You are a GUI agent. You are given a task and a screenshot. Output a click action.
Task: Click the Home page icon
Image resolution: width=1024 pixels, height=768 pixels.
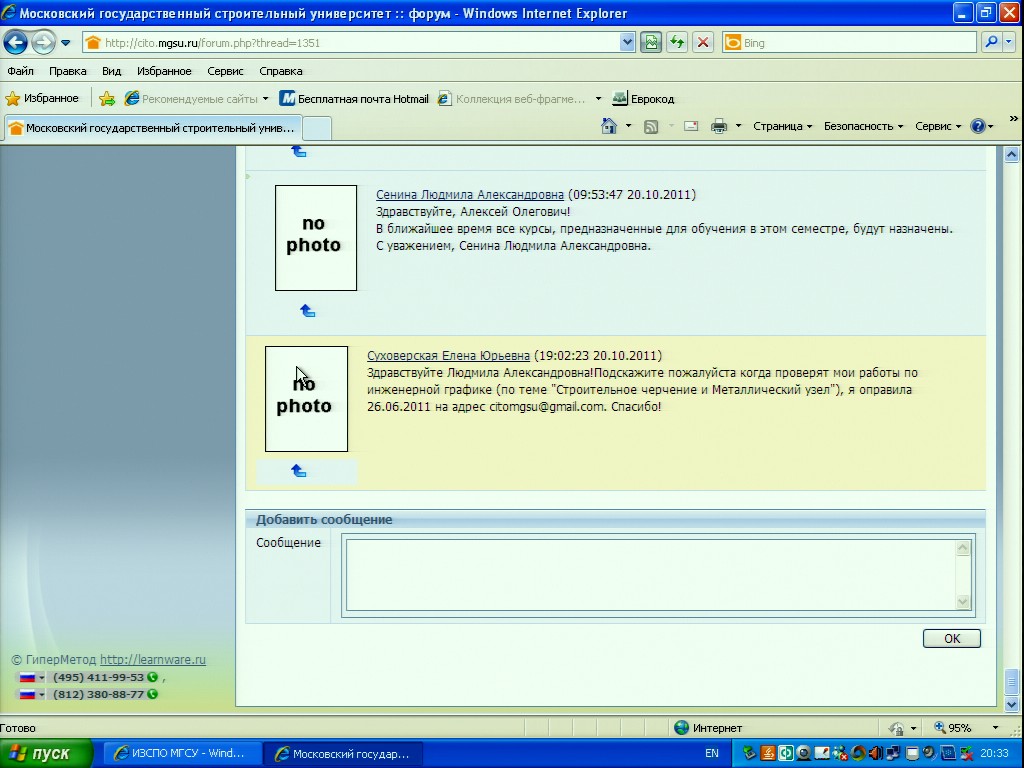click(x=609, y=126)
